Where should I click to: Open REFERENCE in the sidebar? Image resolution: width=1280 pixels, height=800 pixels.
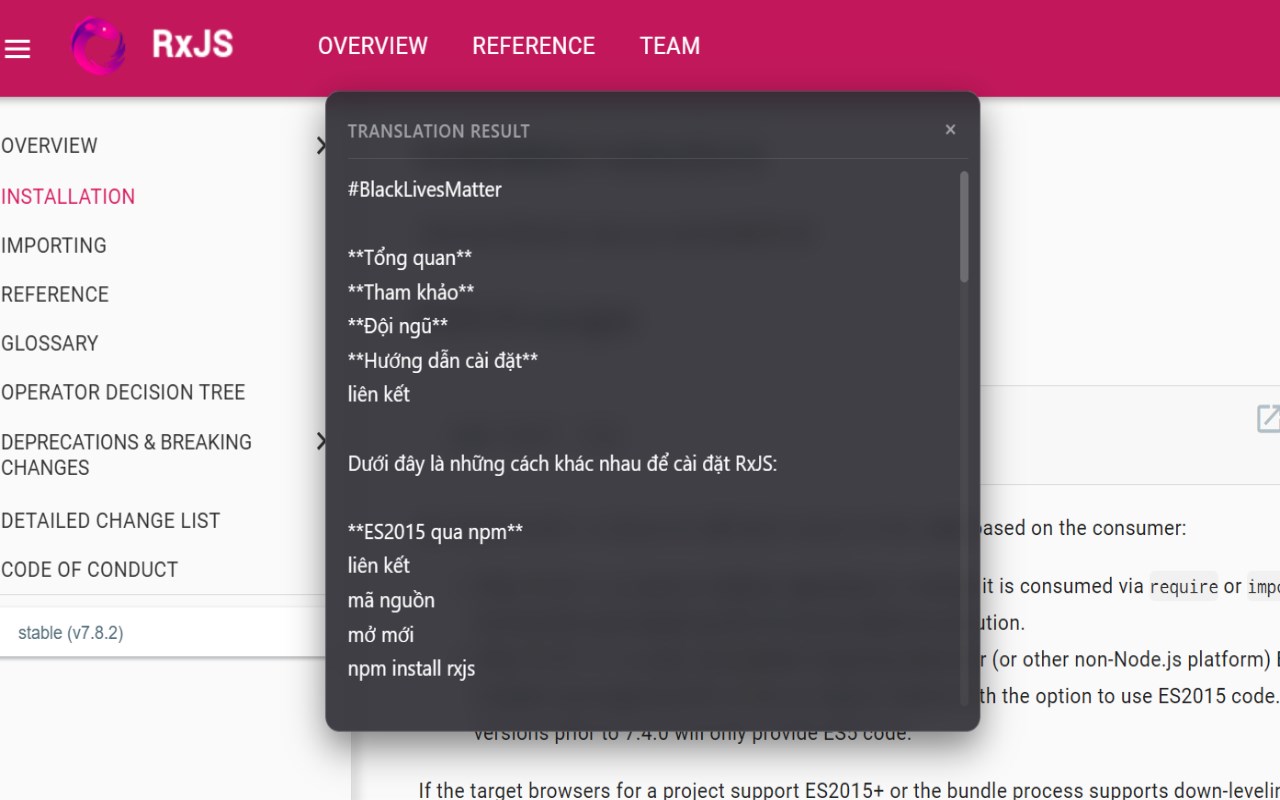[55, 294]
